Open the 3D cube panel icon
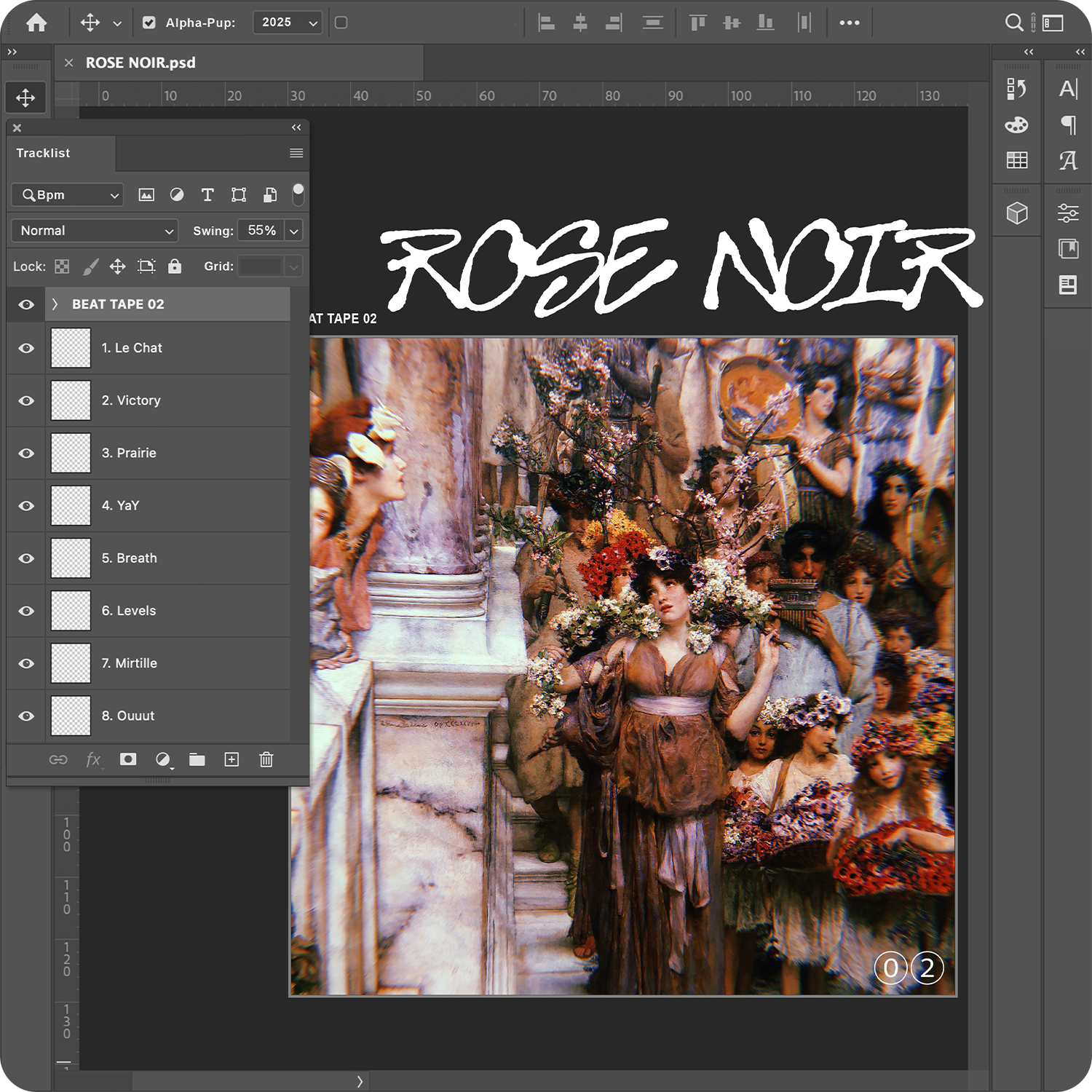 [x=1017, y=213]
